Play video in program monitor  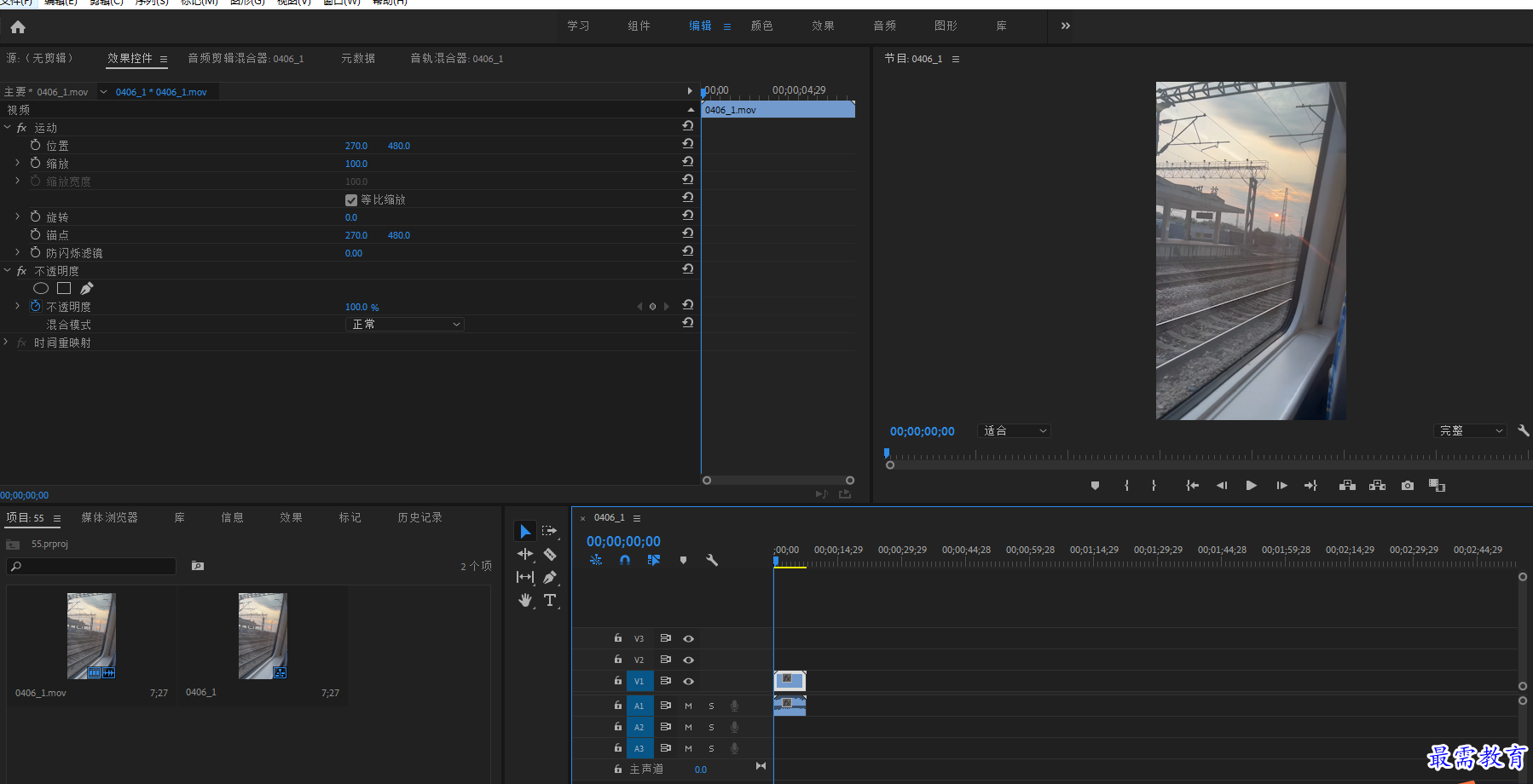(x=1251, y=486)
